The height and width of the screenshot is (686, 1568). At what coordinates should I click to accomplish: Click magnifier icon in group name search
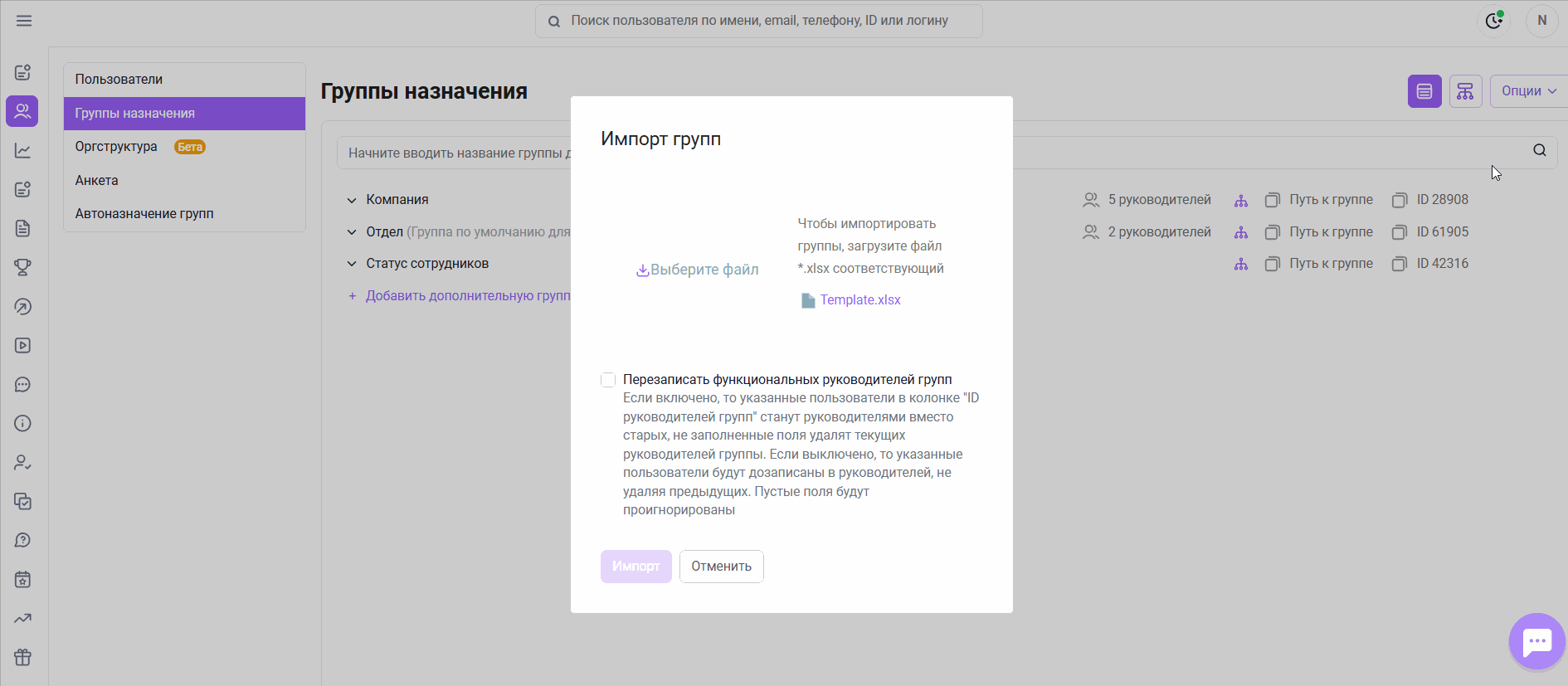(1540, 150)
